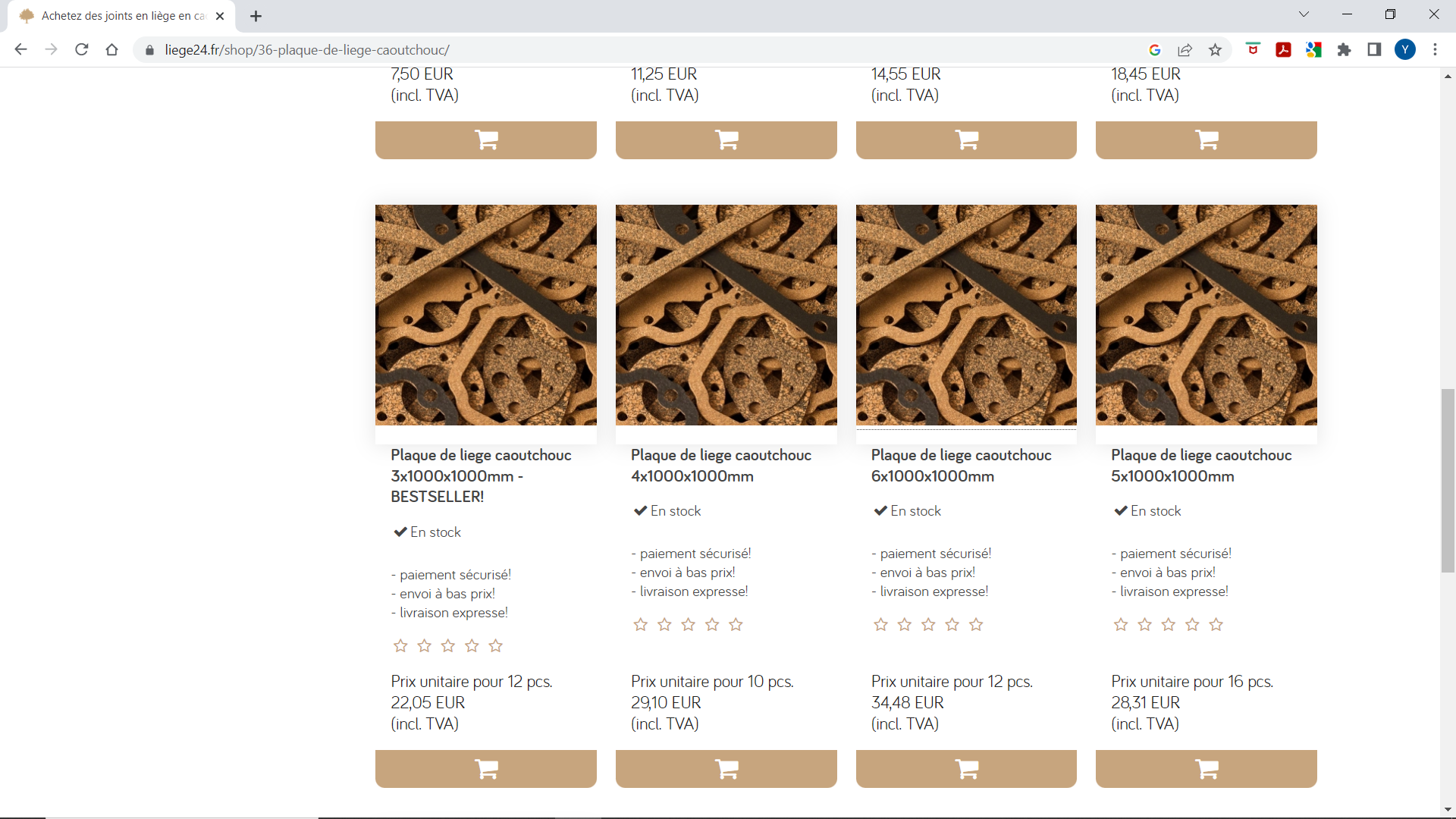Select the Achetez des joints tab
The image size is (1456, 819).
pos(121,16)
